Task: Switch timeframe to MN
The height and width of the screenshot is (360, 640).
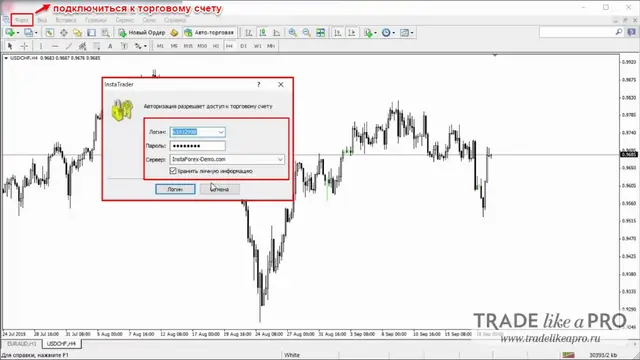Action: click(271, 46)
